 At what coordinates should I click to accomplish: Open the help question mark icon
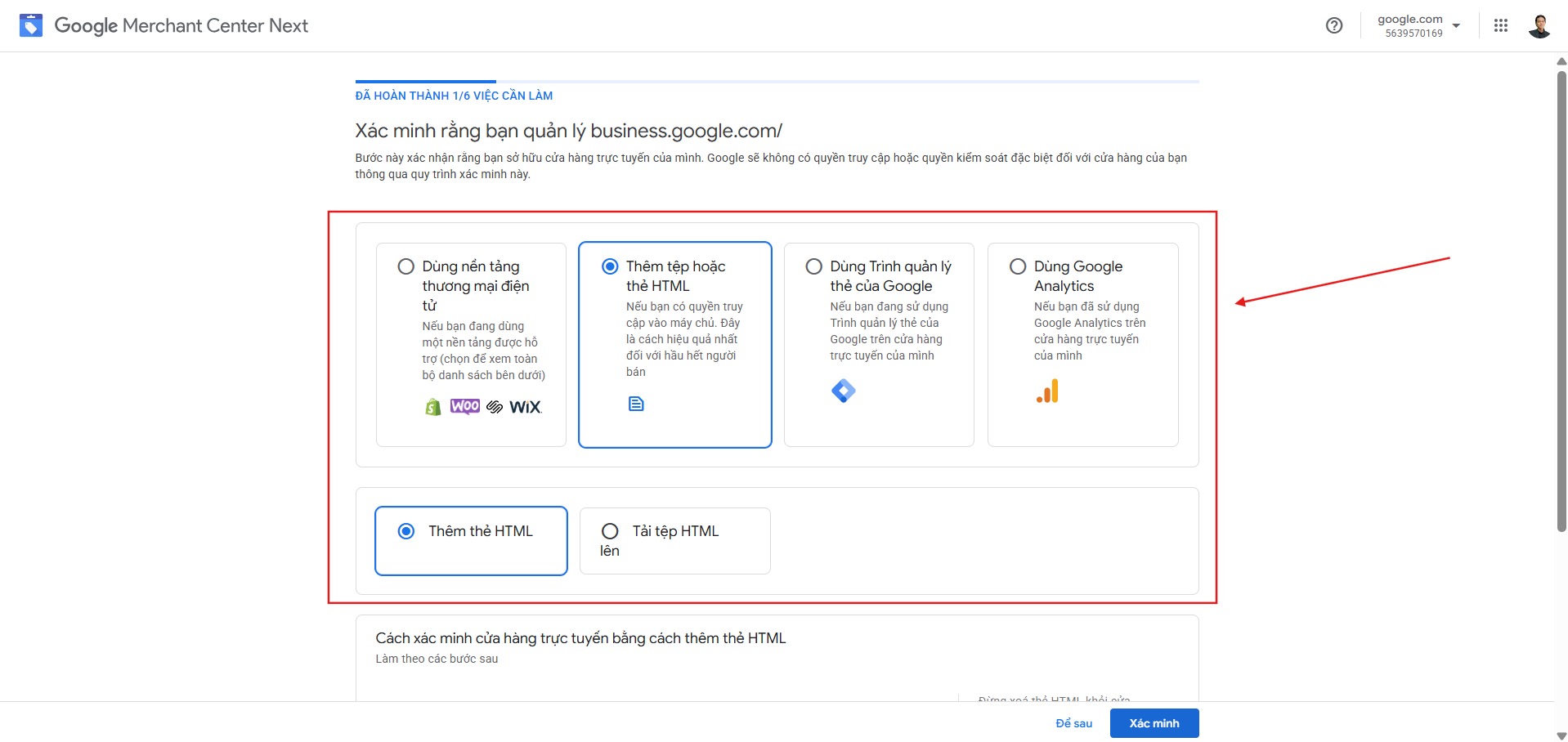coord(1334,25)
